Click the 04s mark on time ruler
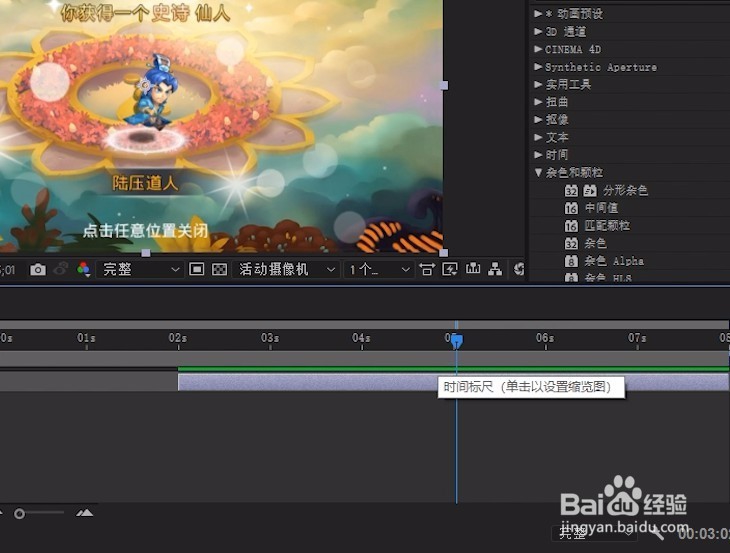Screen dimensions: 730x553 [x=361, y=338]
